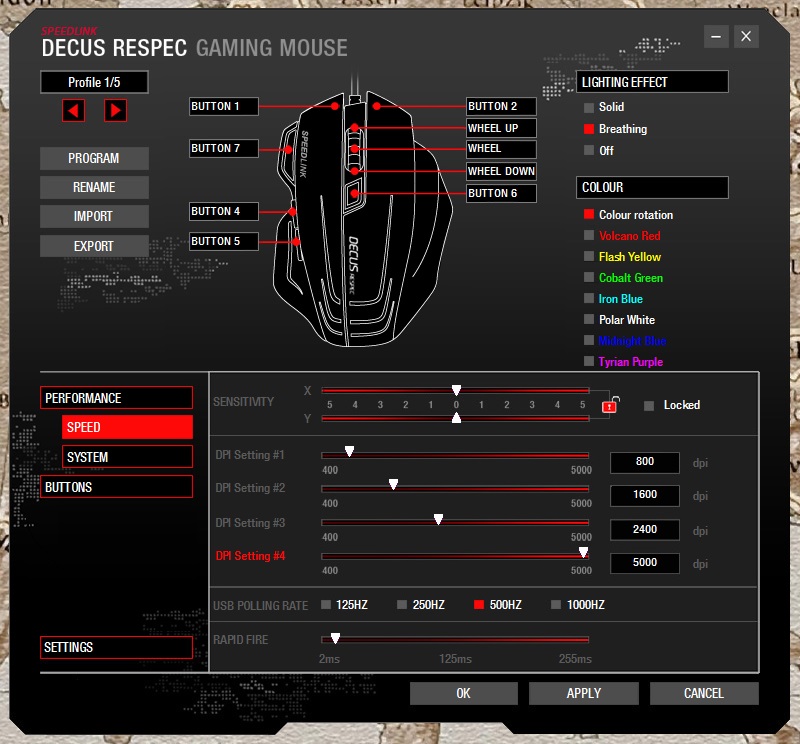
Task: Select the DPI Setting #1 label
Action: click(250, 455)
